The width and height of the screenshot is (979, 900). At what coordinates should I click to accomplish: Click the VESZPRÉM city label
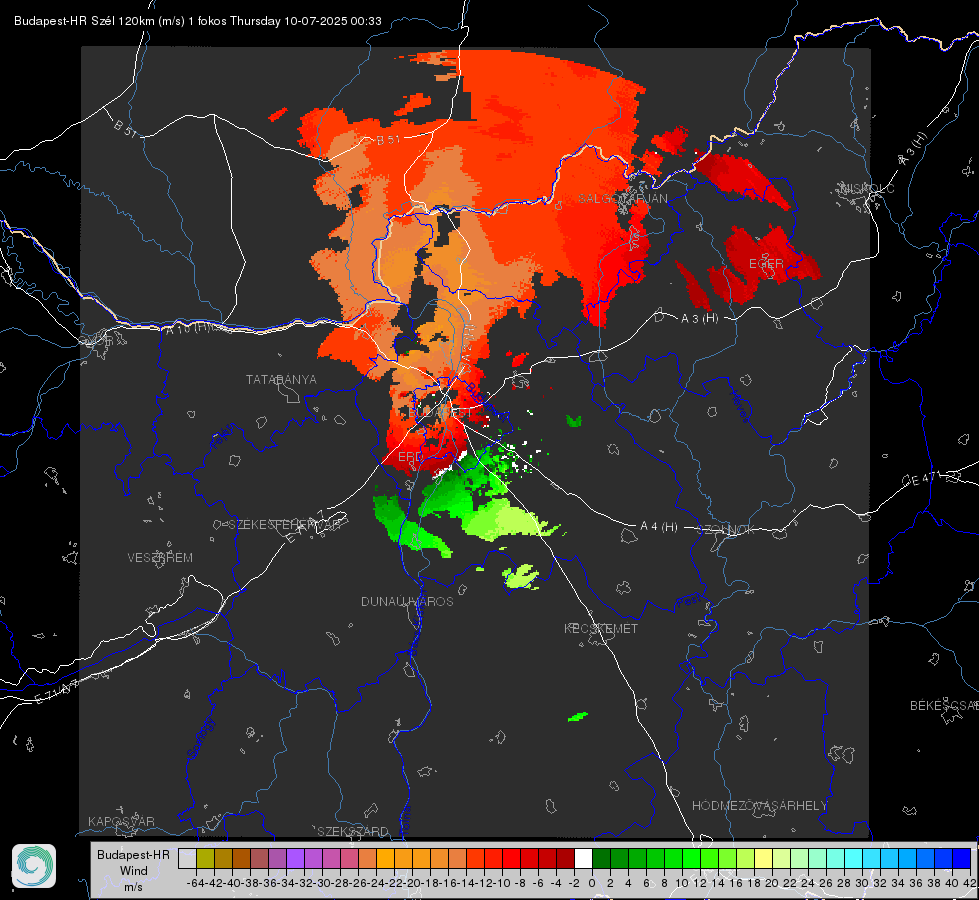point(160,557)
